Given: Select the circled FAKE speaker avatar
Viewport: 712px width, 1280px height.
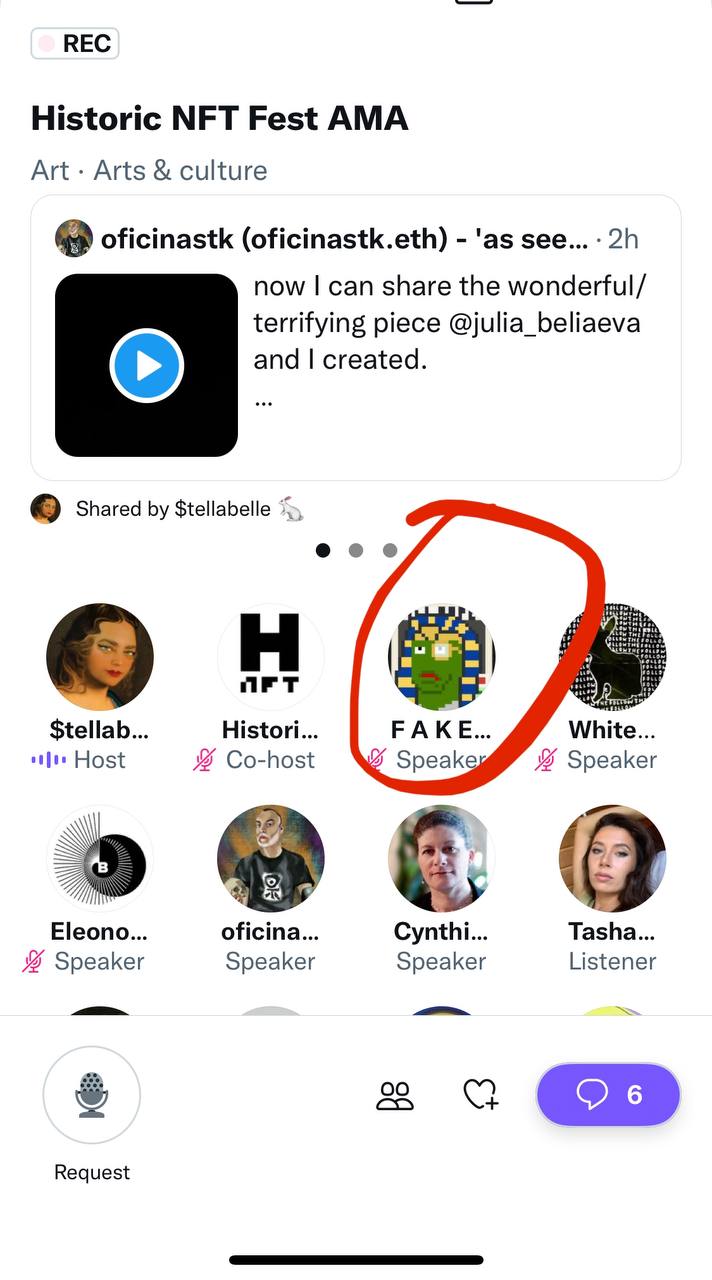Looking at the screenshot, I should point(442,656).
